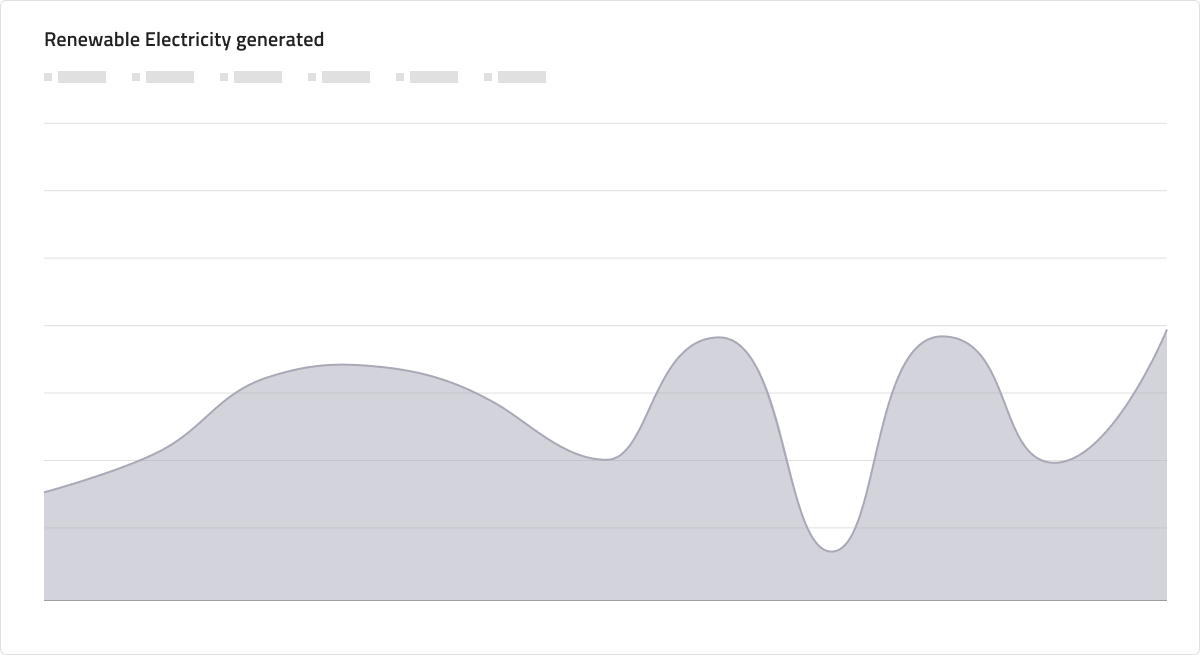Click the top of the broad first hump

[x=342, y=364]
